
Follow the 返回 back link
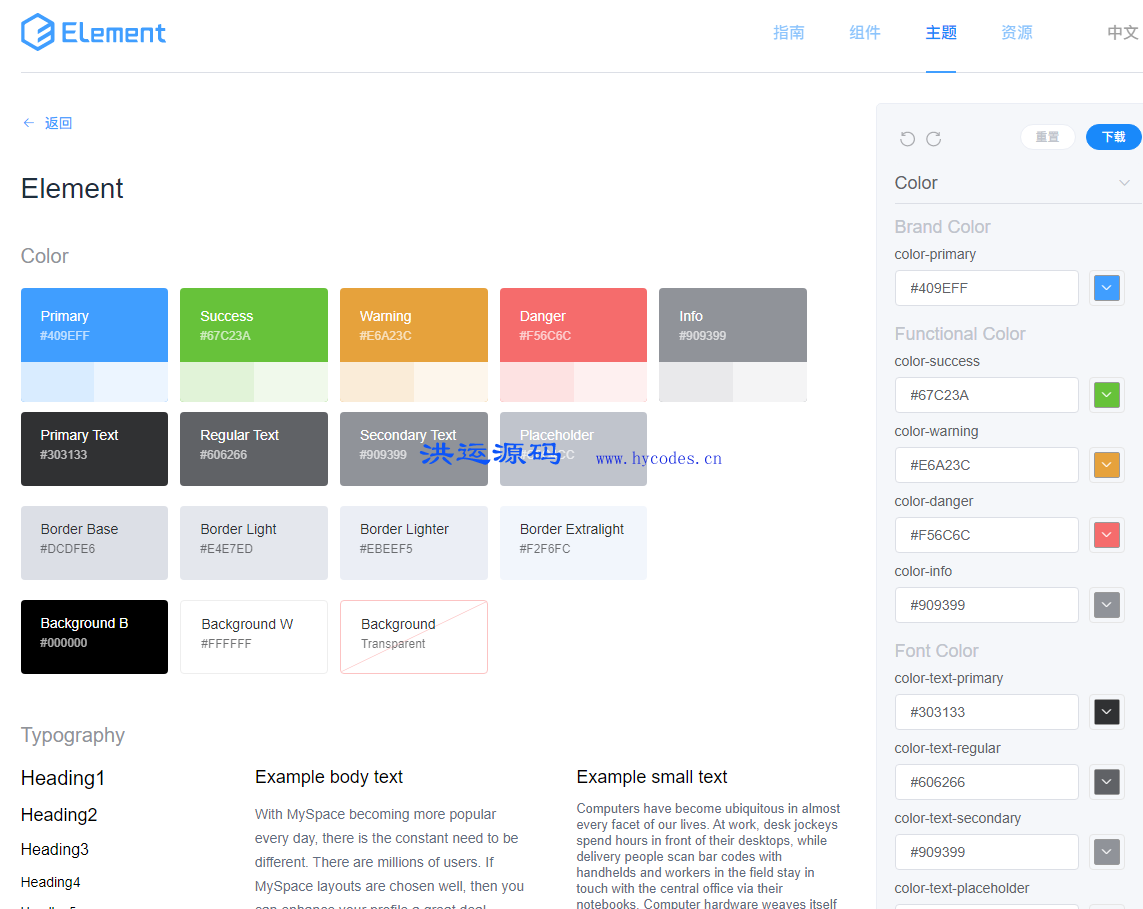(58, 123)
